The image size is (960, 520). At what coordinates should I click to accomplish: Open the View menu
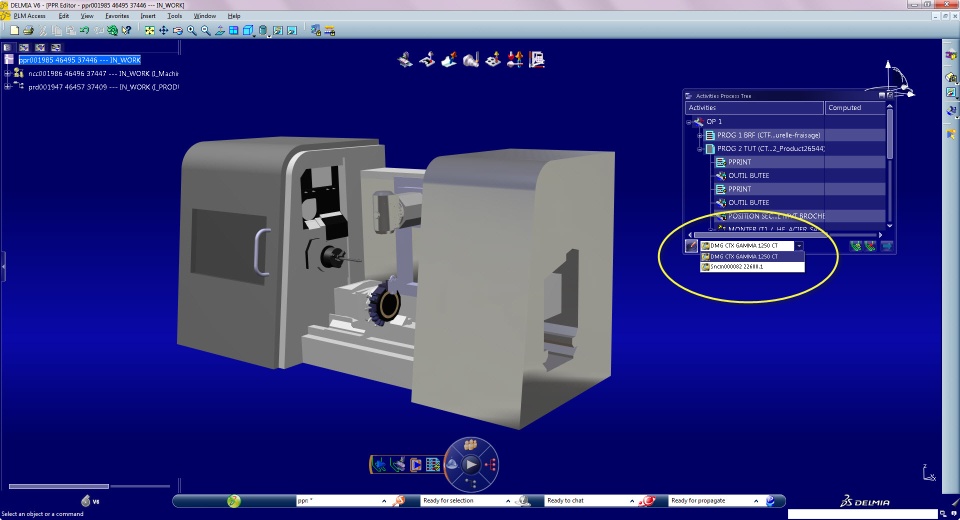coord(87,16)
